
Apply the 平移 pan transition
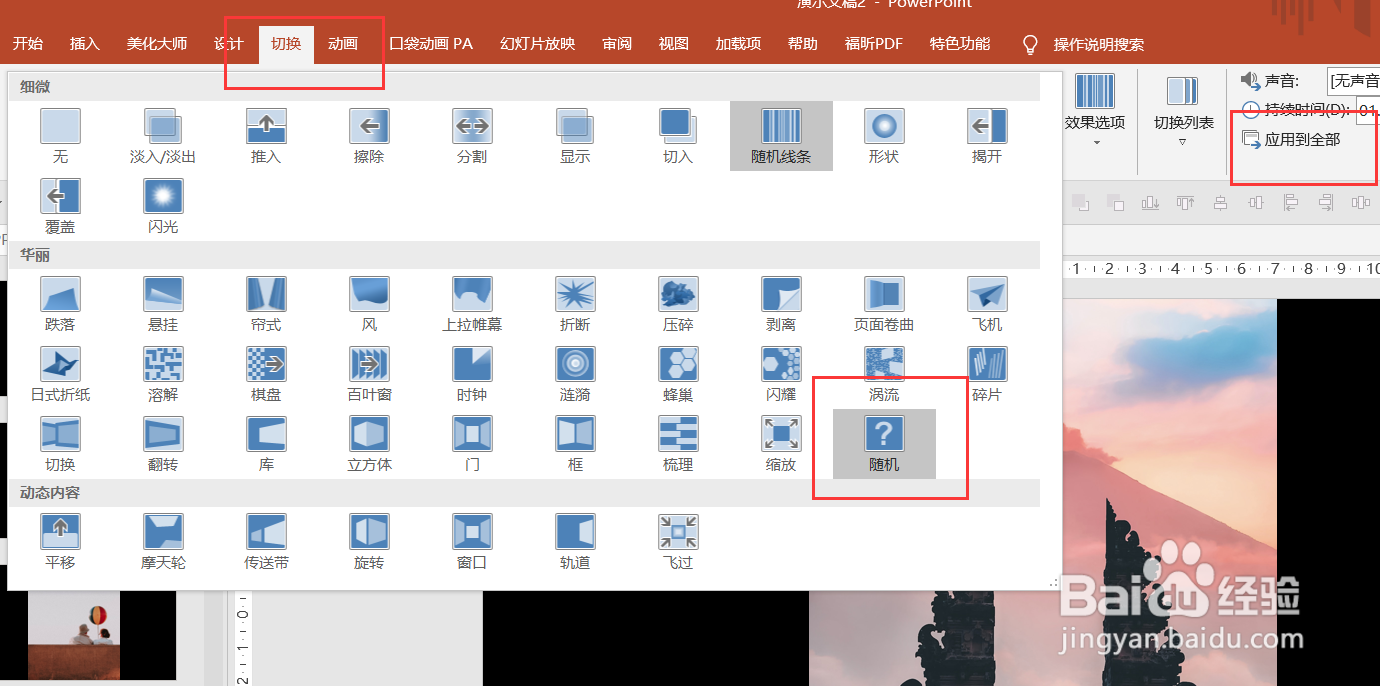60,542
